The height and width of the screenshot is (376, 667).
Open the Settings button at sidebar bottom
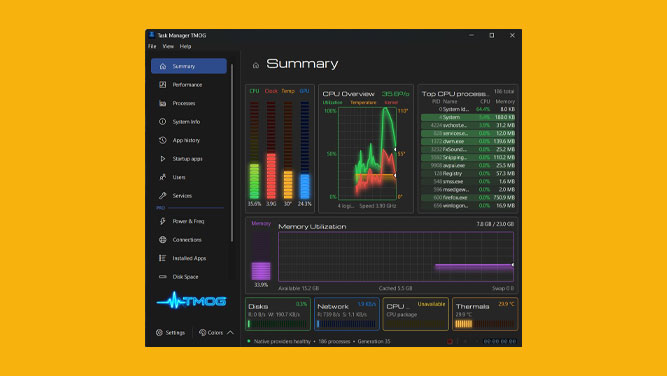(170, 333)
